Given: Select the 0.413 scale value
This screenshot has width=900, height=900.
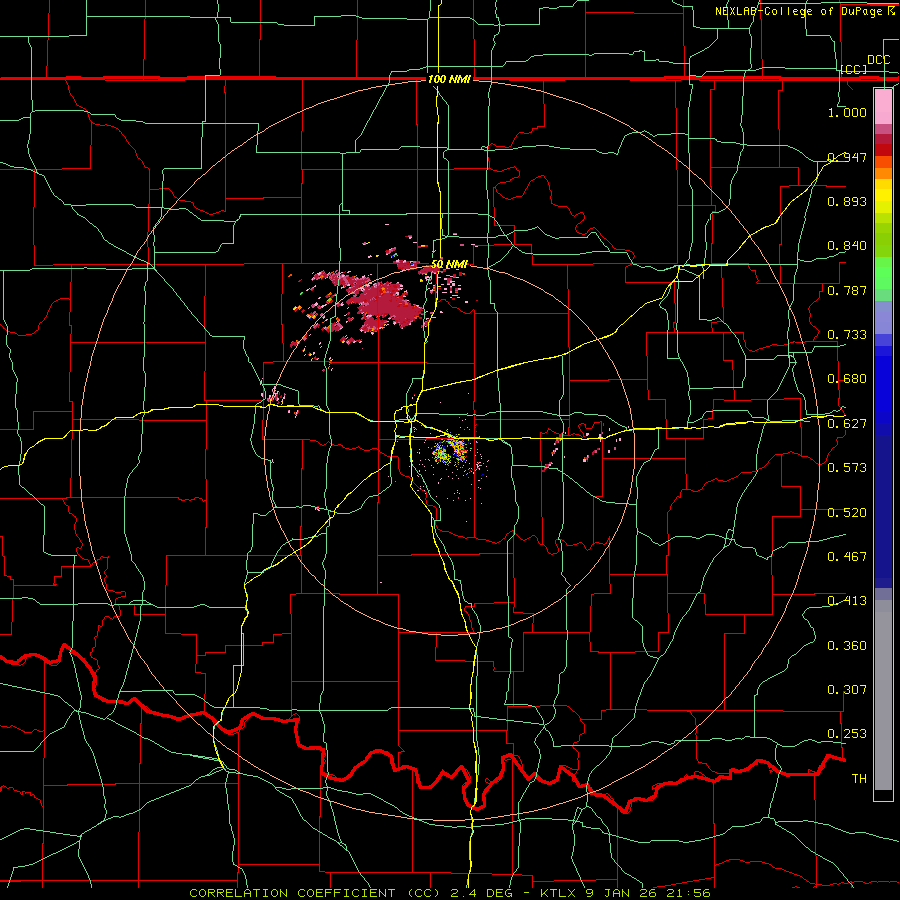Looking at the screenshot, I should [847, 601].
